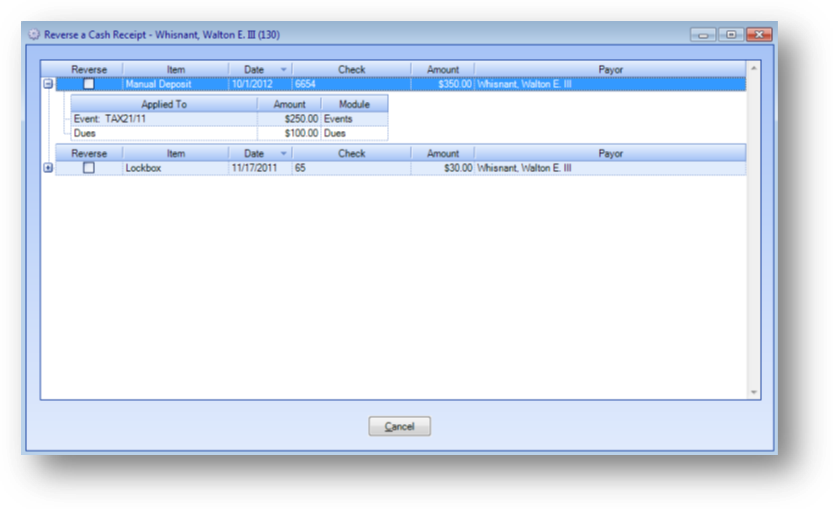Expand the Lockbox row details

click(48, 168)
